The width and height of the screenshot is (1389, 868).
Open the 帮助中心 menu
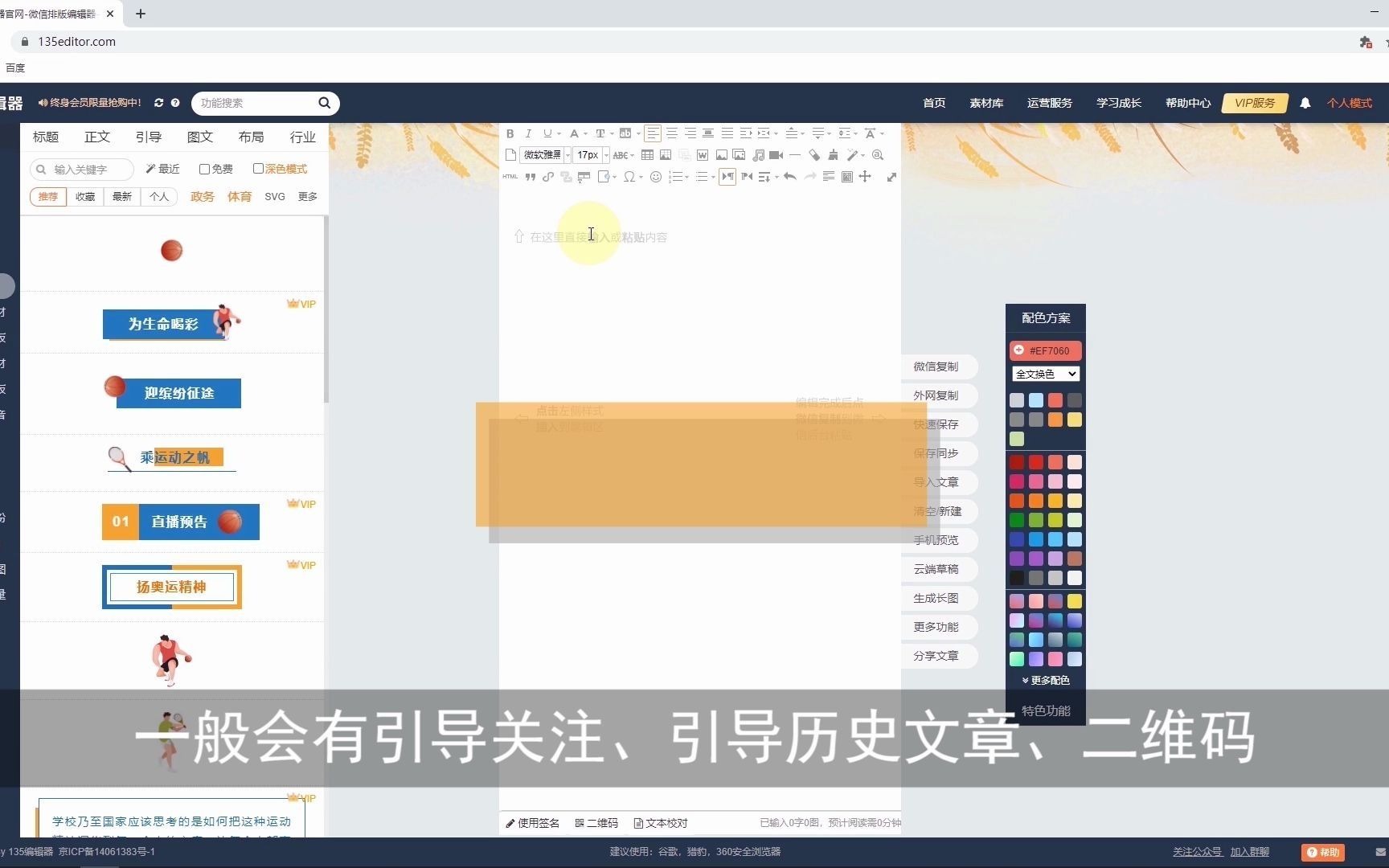click(x=1188, y=103)
